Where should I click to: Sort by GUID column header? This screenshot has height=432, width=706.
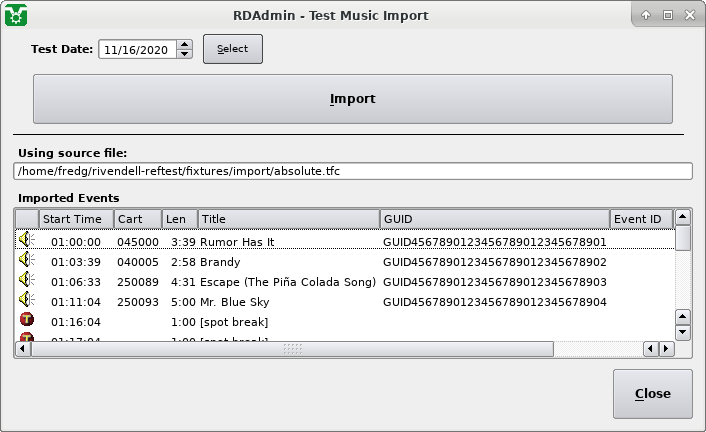click(494, 219)
